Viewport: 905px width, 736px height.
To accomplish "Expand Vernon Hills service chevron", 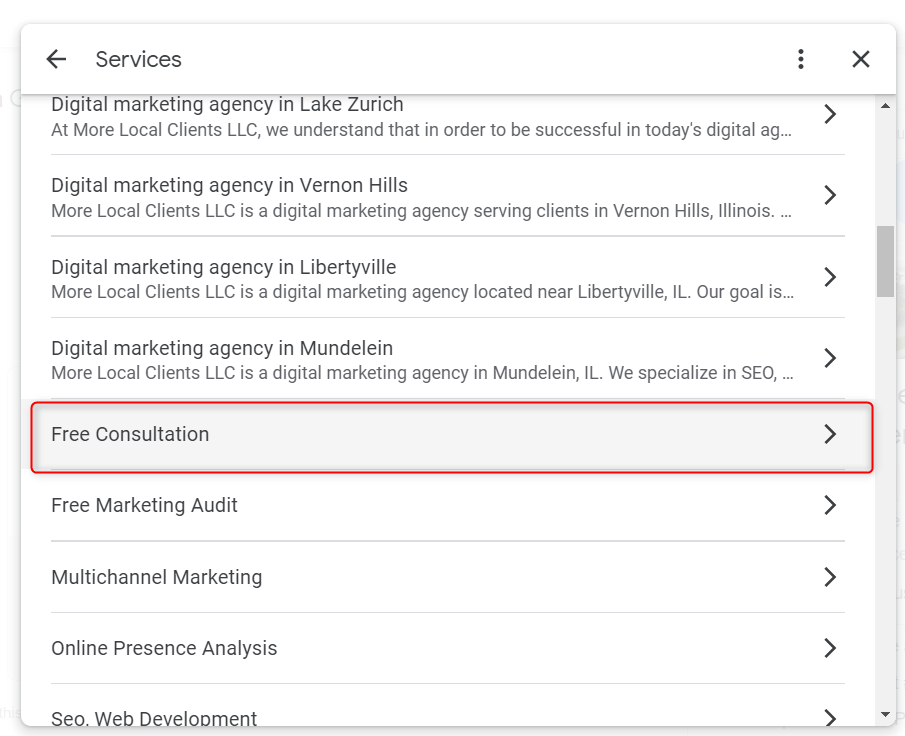I will (830, 195).
